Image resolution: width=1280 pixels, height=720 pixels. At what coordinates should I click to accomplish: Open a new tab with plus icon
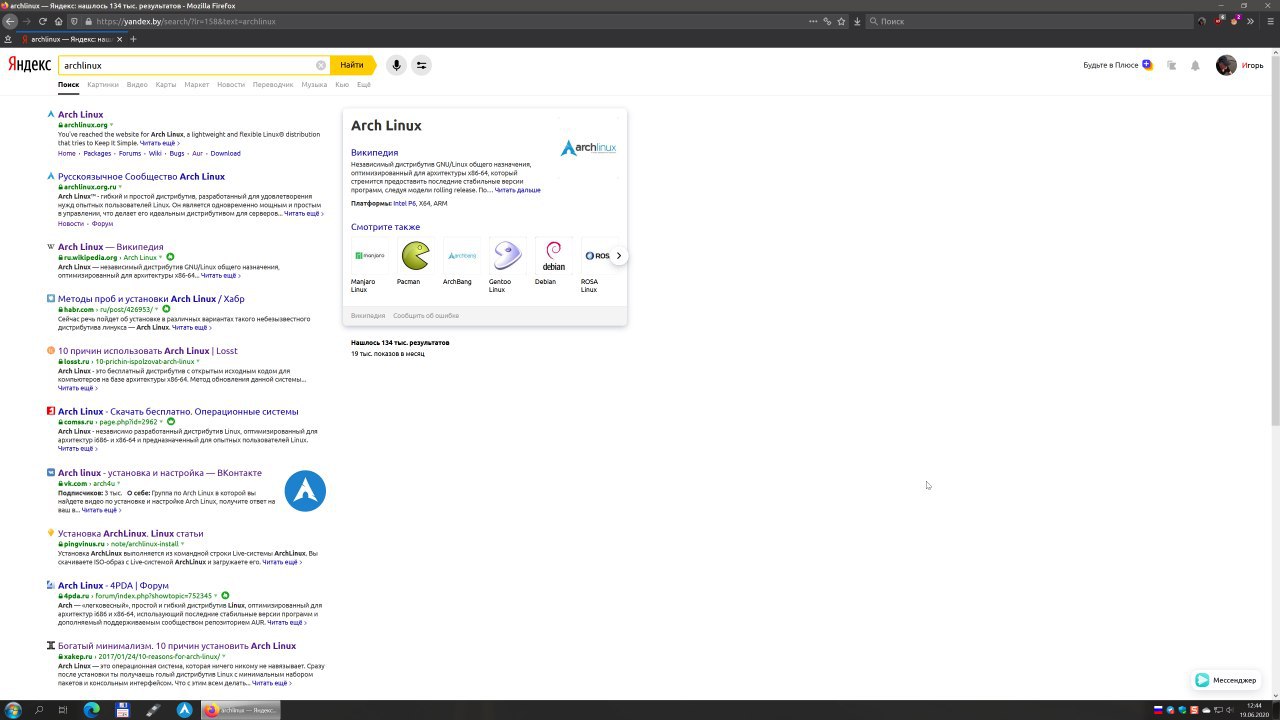pyautogui.click(x=133, y=39)
